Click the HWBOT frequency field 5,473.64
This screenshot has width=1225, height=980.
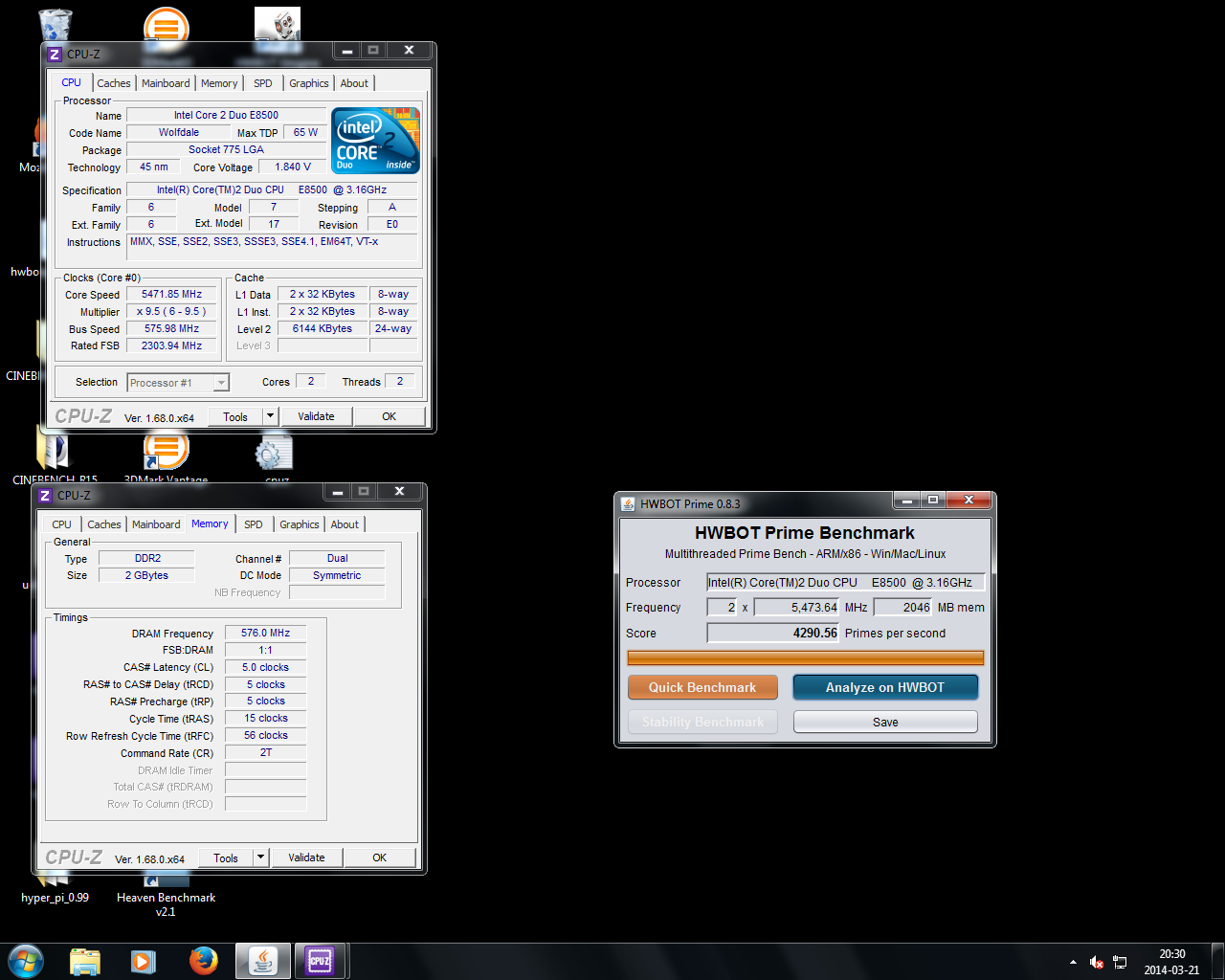pyautogui.click(x=797, y=607)
